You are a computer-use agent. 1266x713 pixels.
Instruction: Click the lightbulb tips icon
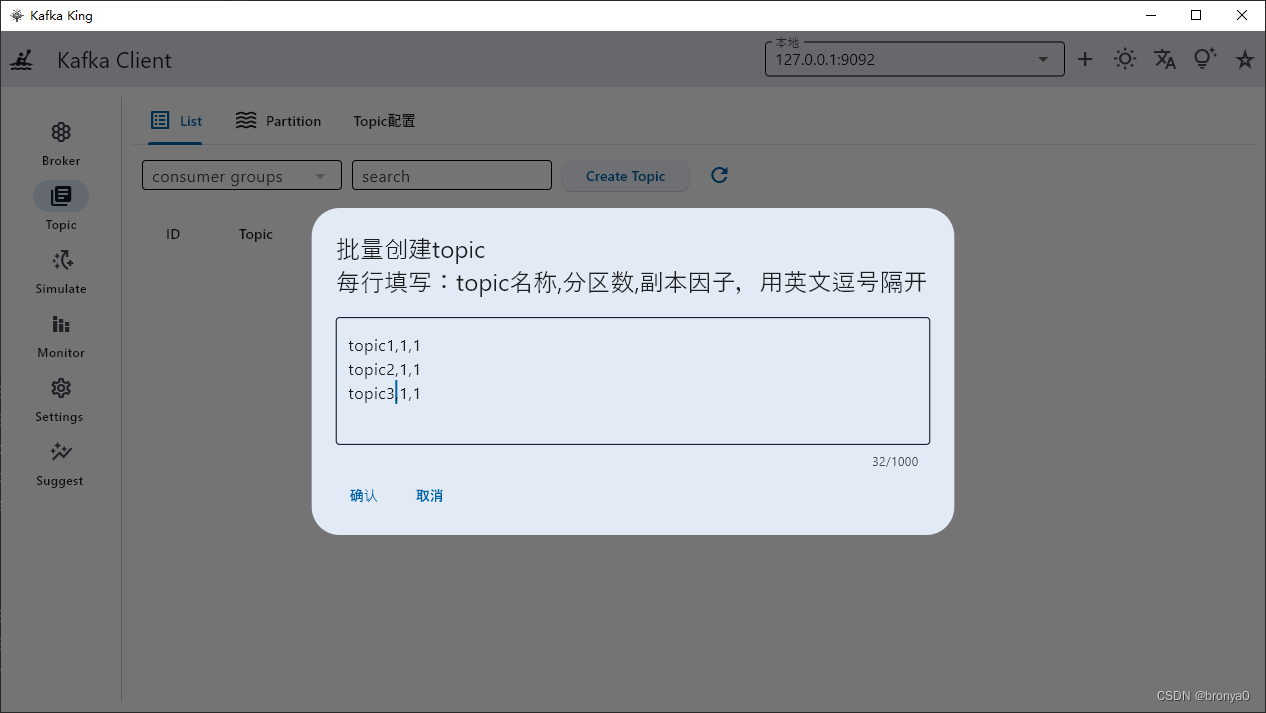(x=1205, y=59)
